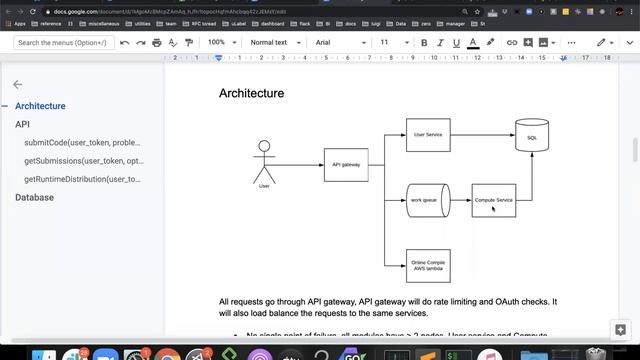The image size is (640, 360).
Task: Click the Undo icon in toolbar
Action: 124,43
